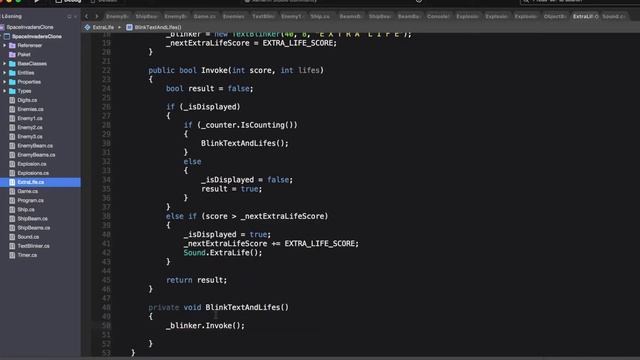
Task: Click the Explosion.cs file icon
Action: tap(12, 164)
